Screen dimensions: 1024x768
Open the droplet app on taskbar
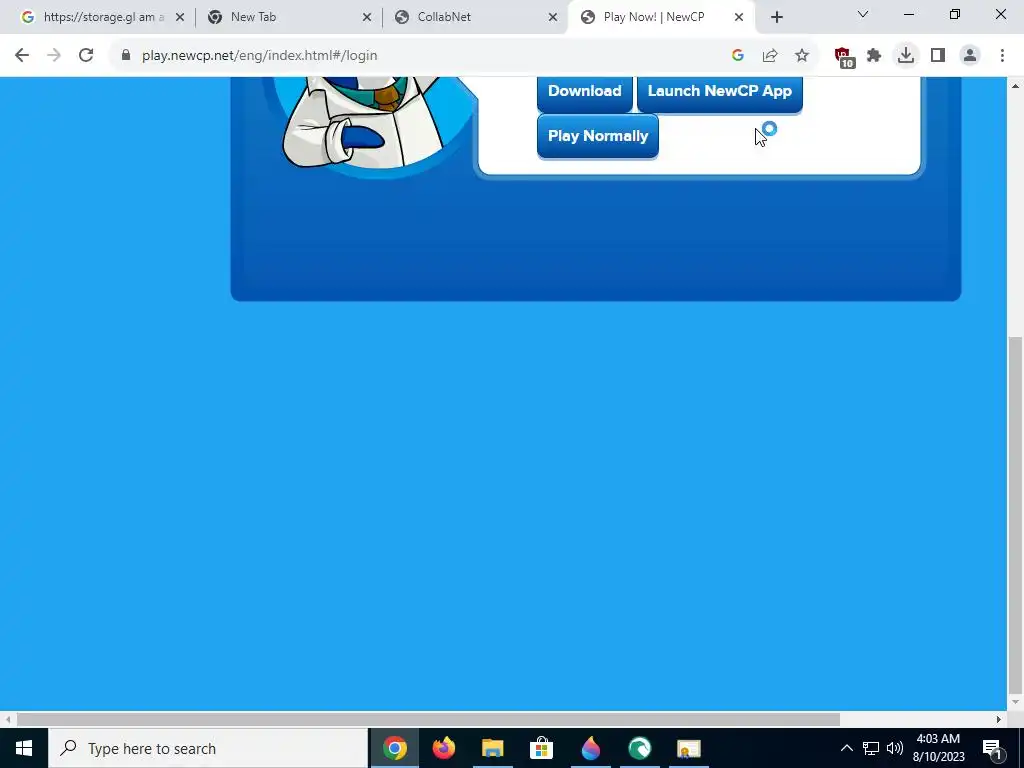[x=590, y=748]
